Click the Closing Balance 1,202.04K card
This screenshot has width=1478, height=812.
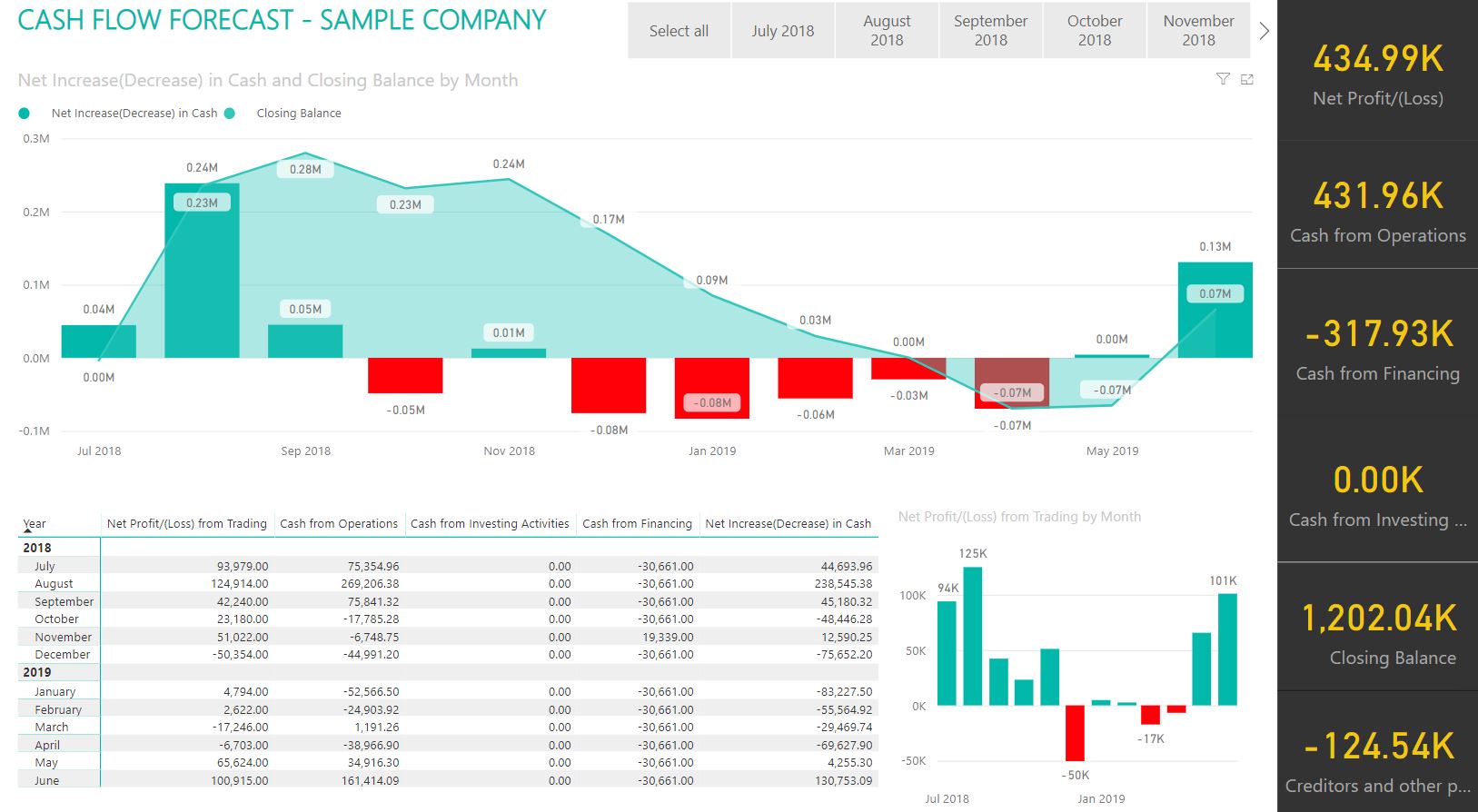1377,632
